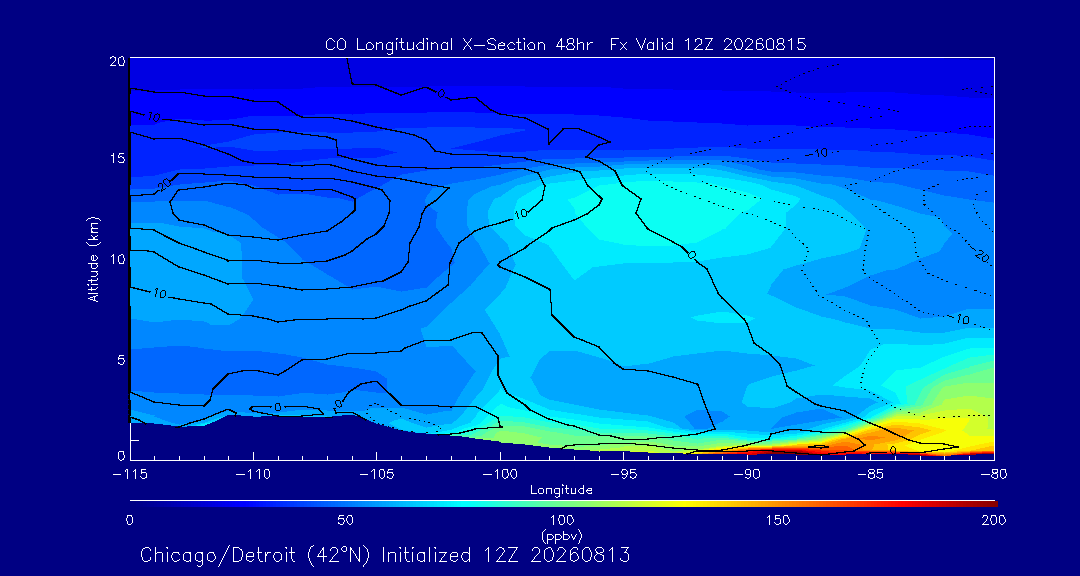This screenshot has height=576, width=1080.
Task: Click the 20 contour label near -114 longitude
Action: [164, 185]
